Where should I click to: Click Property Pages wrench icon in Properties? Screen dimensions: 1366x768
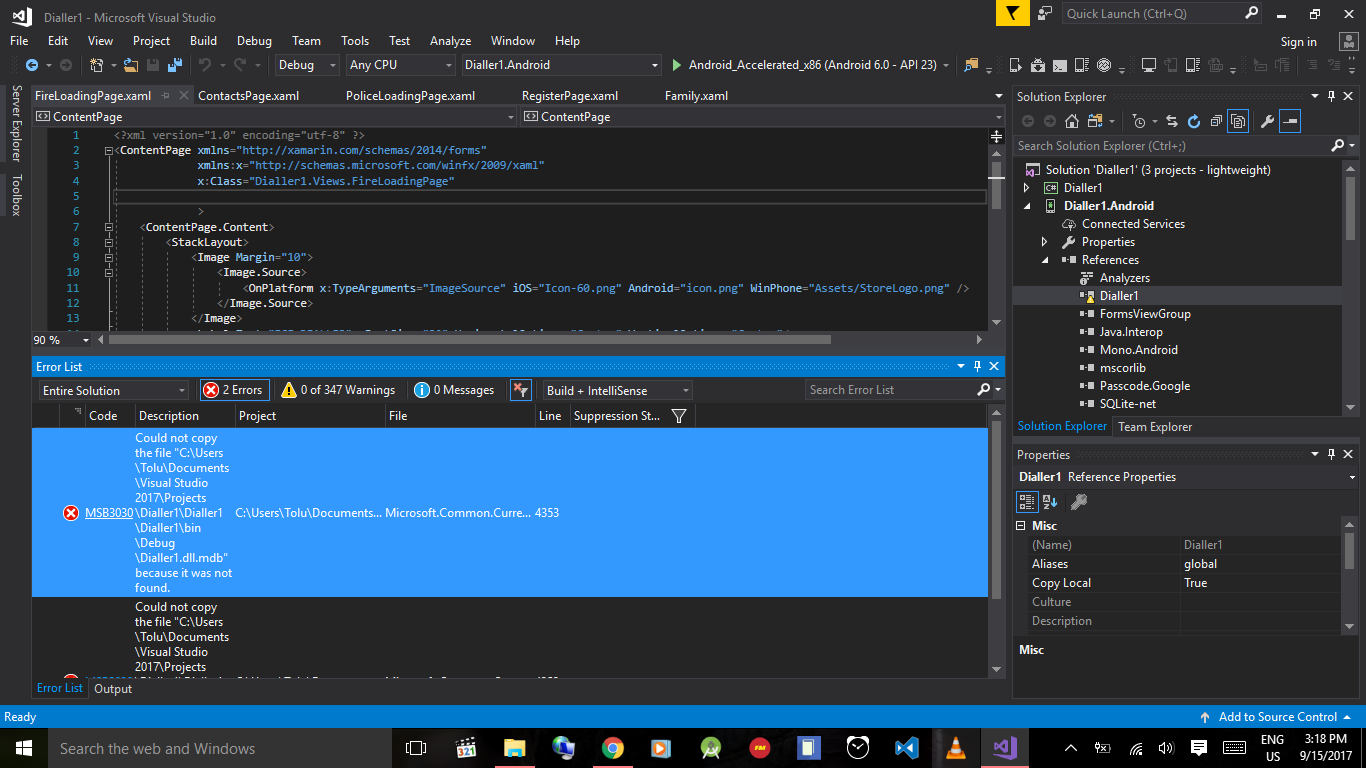pos(1079,501)
